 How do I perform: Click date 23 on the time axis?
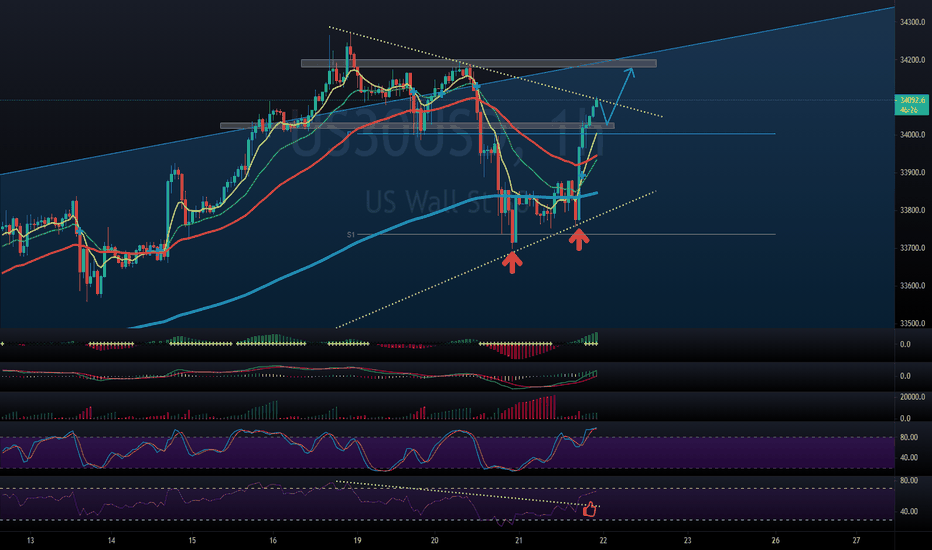click(x=688, y=540)
